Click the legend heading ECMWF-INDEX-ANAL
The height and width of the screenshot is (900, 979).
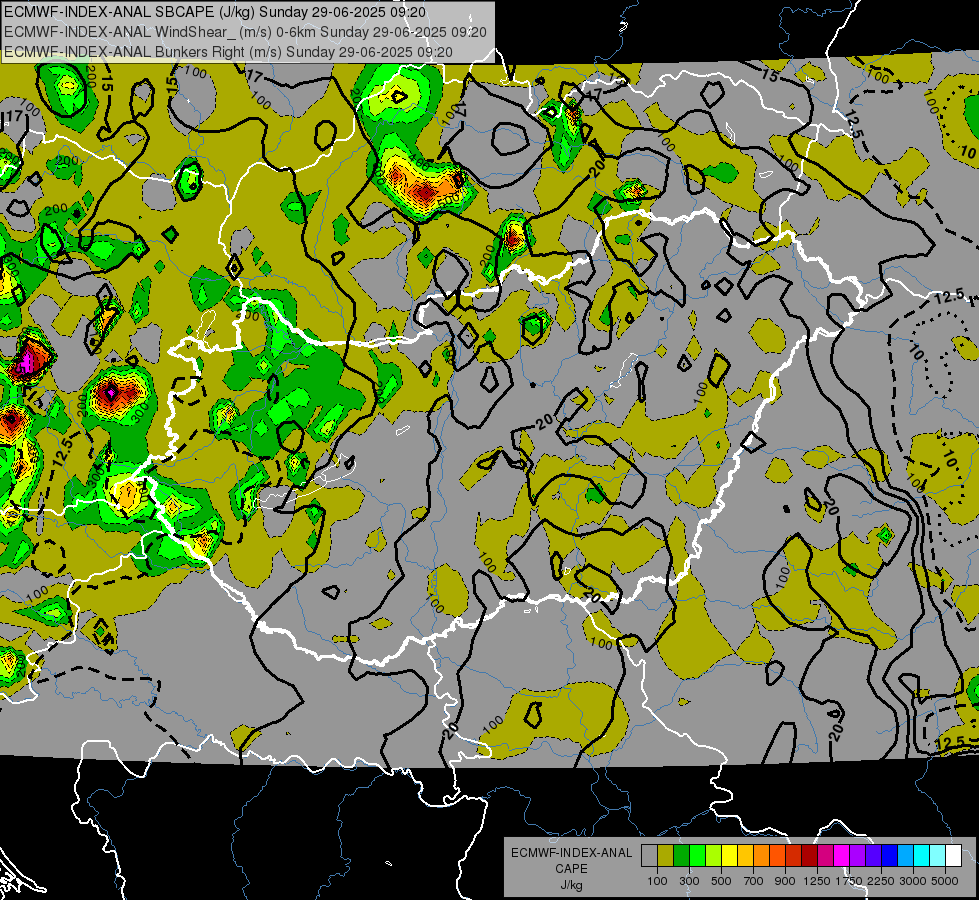571,853
